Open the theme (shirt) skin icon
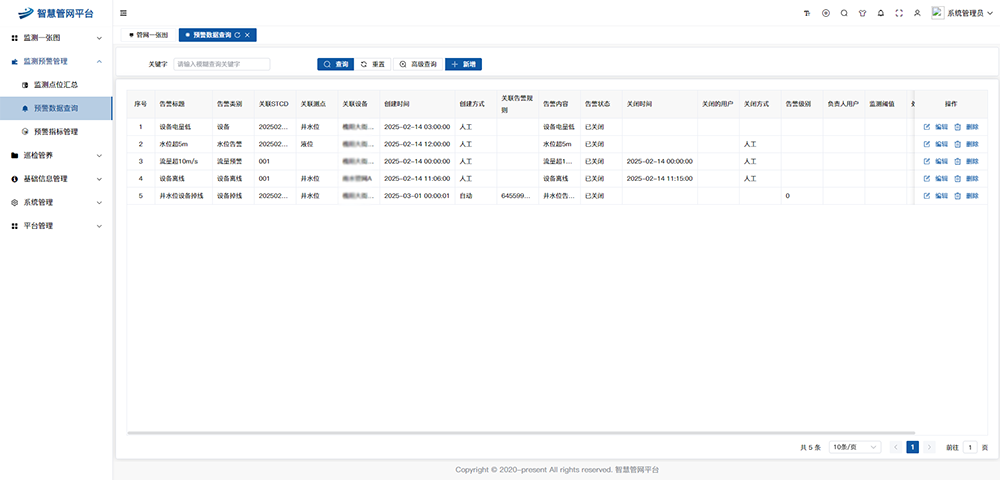Screen dimensions: 1000x480 (x=862, y=13)
